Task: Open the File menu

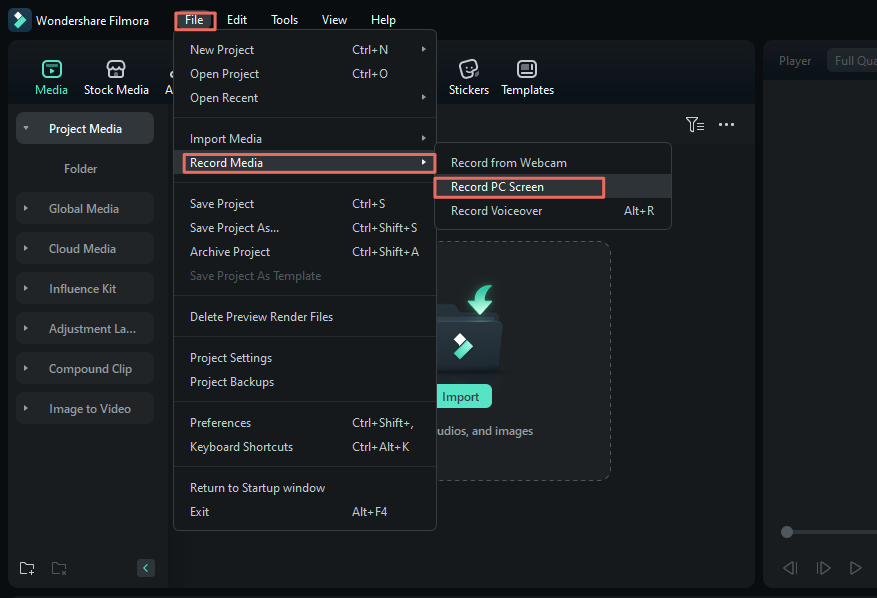Action: pyautogui.click(x=195, y=20)
